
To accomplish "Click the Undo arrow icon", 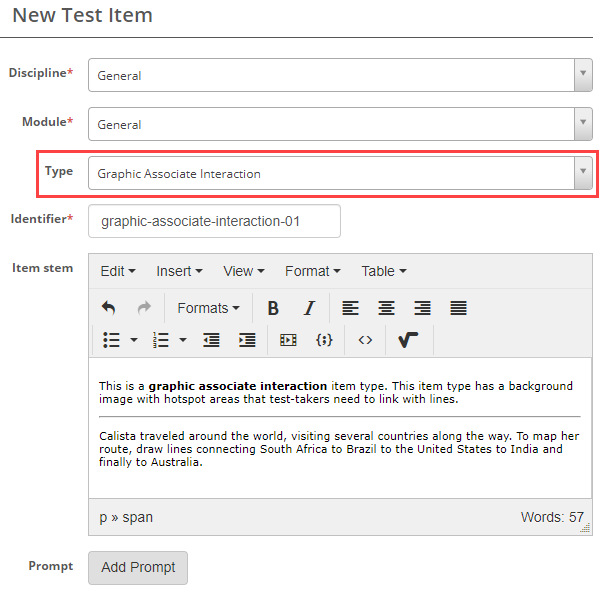I will pyautogui.click(x=109, y=308).
